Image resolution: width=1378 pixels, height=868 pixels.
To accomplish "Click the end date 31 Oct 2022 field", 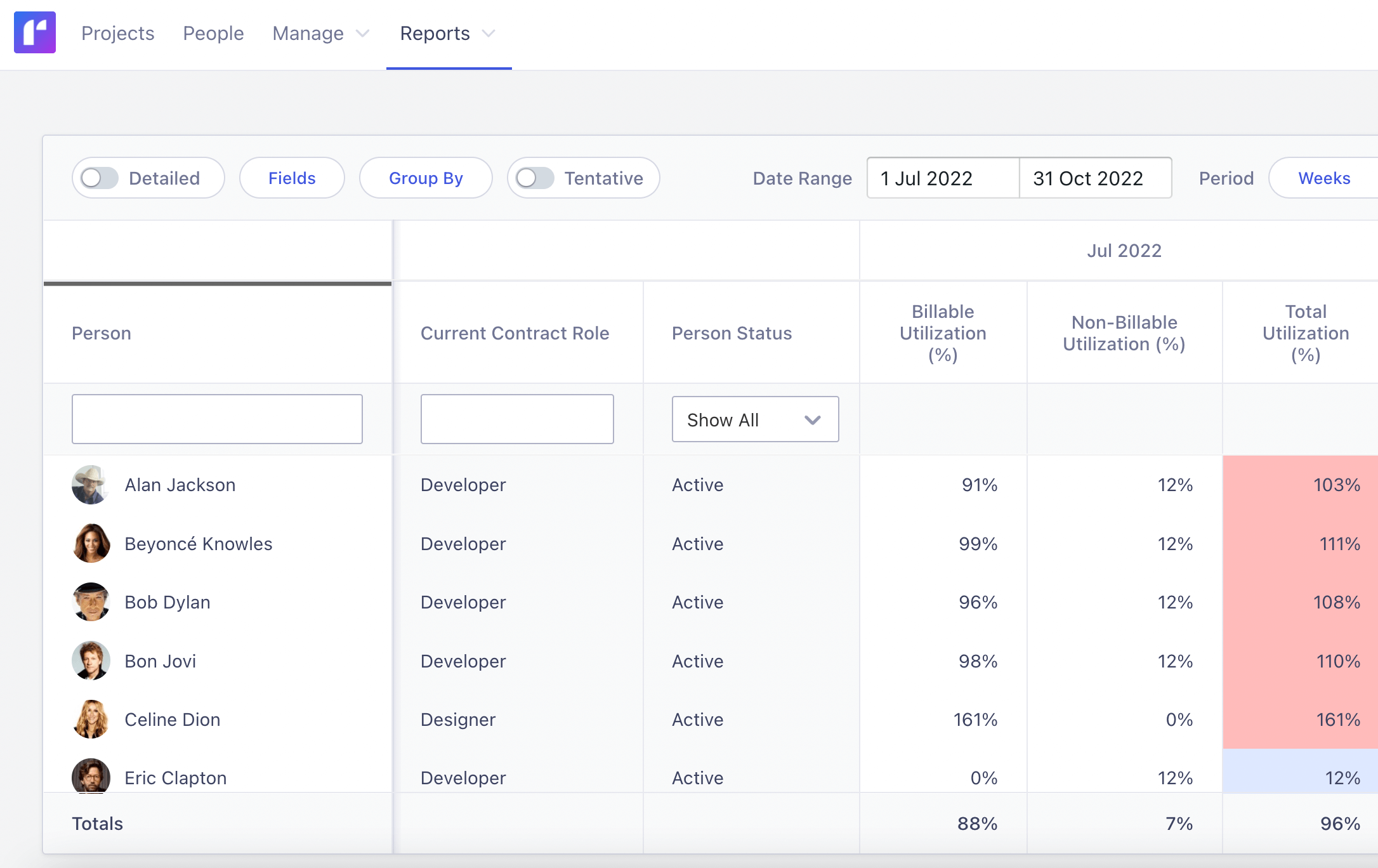I will 1095,178.
